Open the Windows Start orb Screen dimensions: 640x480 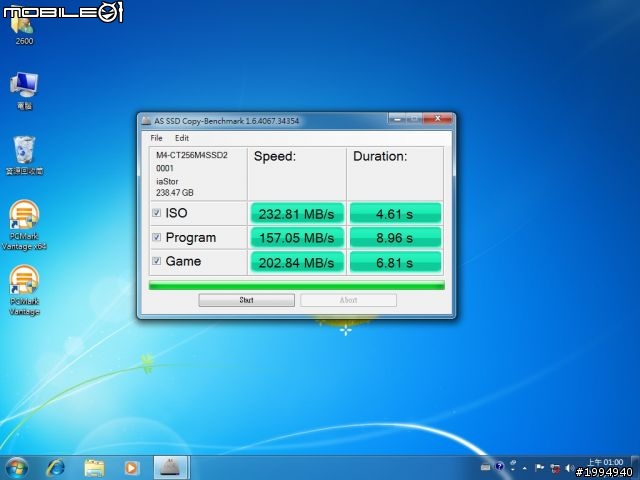[x=17, y=468]
